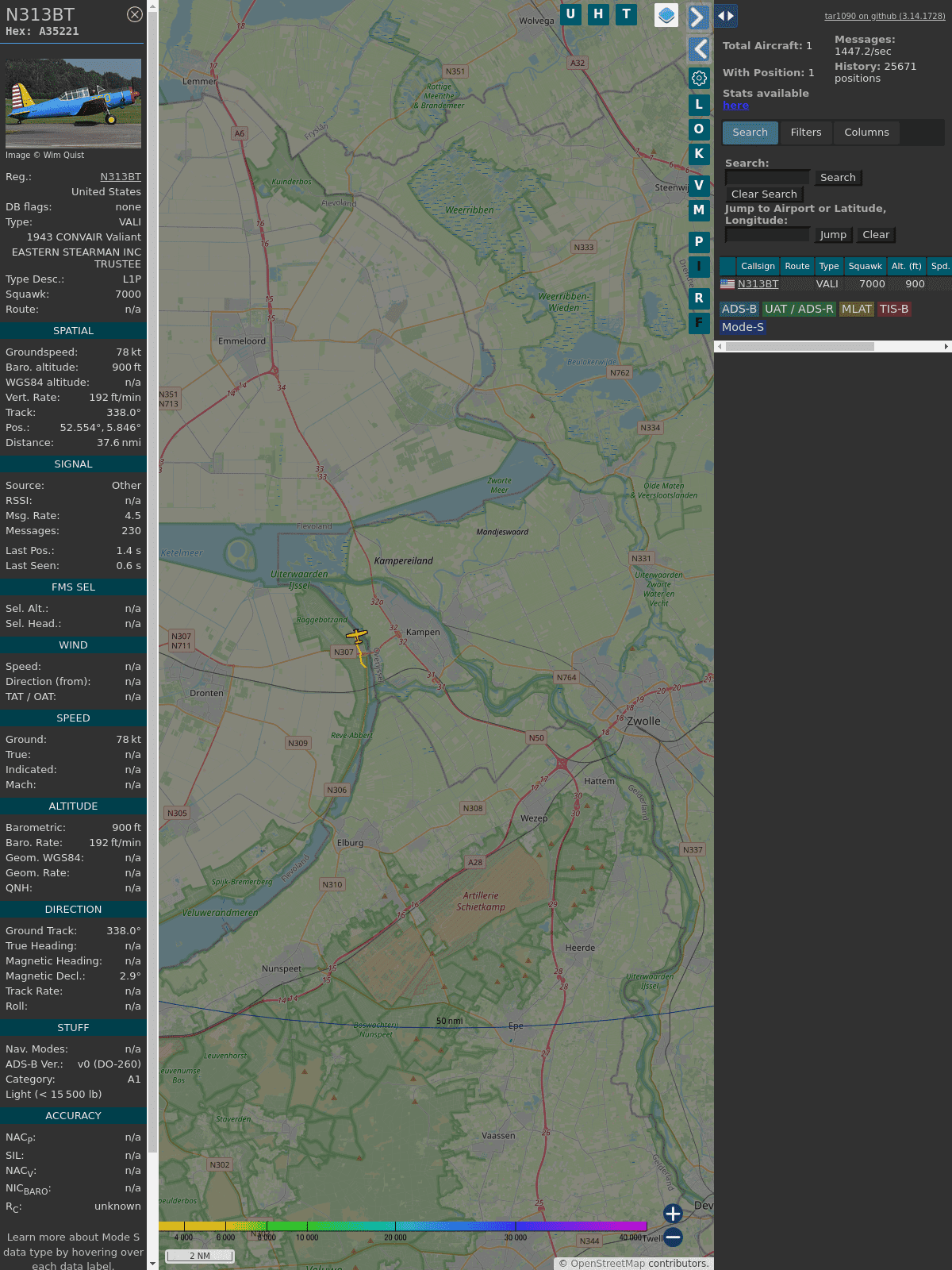This screenshot has height=1270, width=952.
Task: Toggle the K map option button
Action: [699, 154]
